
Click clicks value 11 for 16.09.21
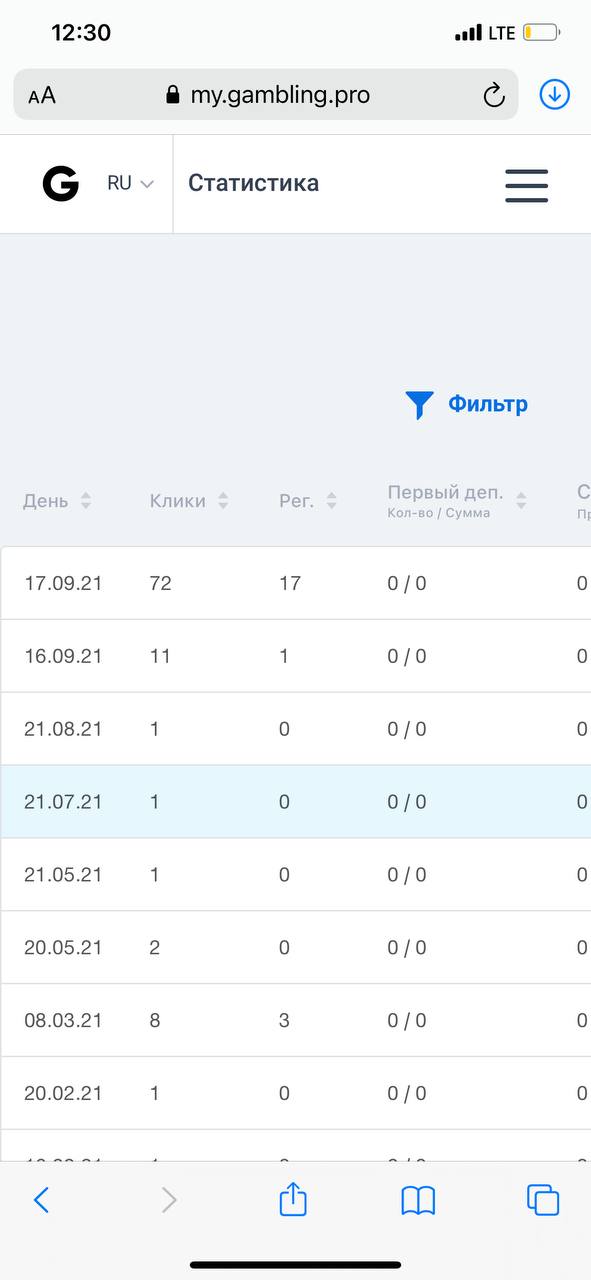tap(160, 656)
